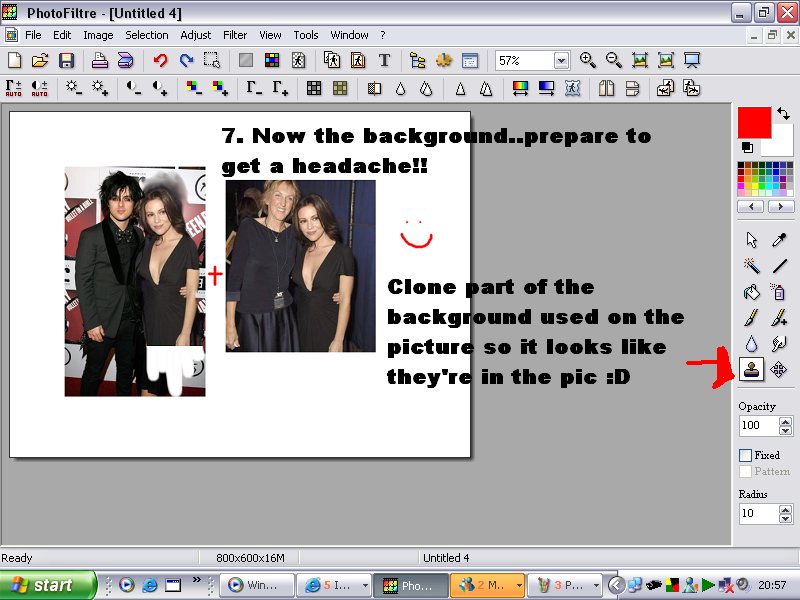Viewport: 800px width, 600px height.
Task: Open the Text tool (T icon)
Action: pos(384,60)
